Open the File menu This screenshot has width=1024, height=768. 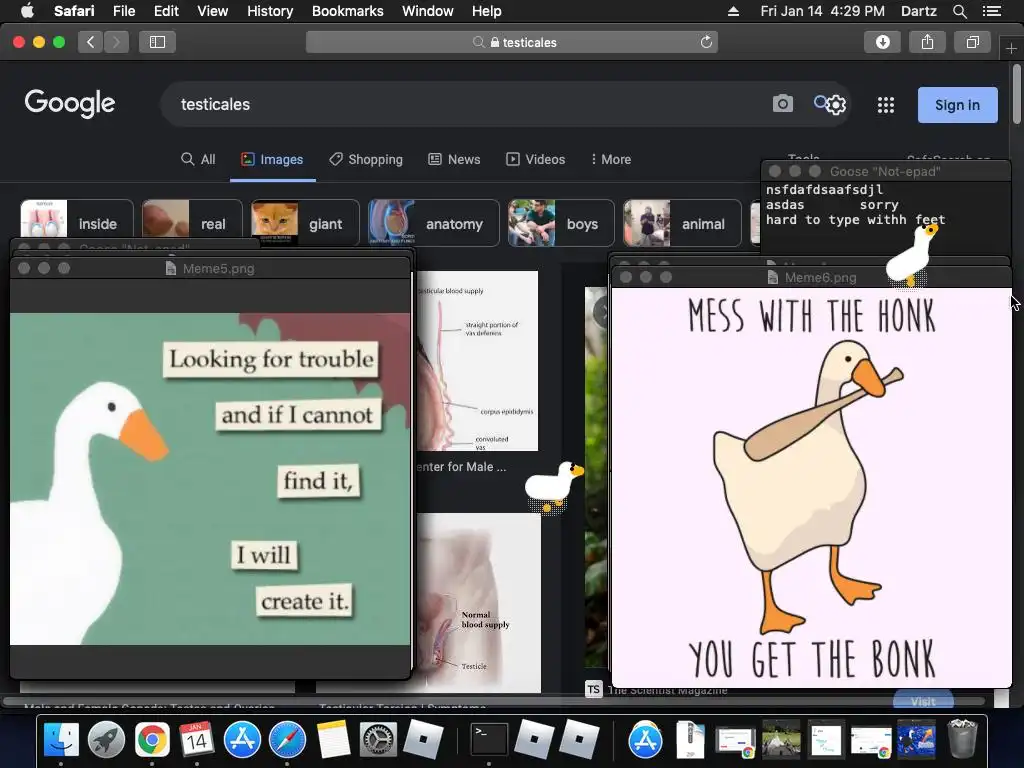(124, 11)
